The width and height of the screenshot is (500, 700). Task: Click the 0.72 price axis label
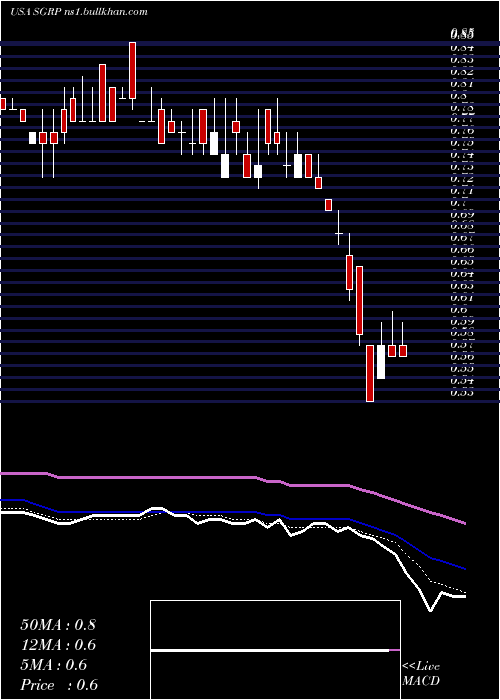pos(462,179)
